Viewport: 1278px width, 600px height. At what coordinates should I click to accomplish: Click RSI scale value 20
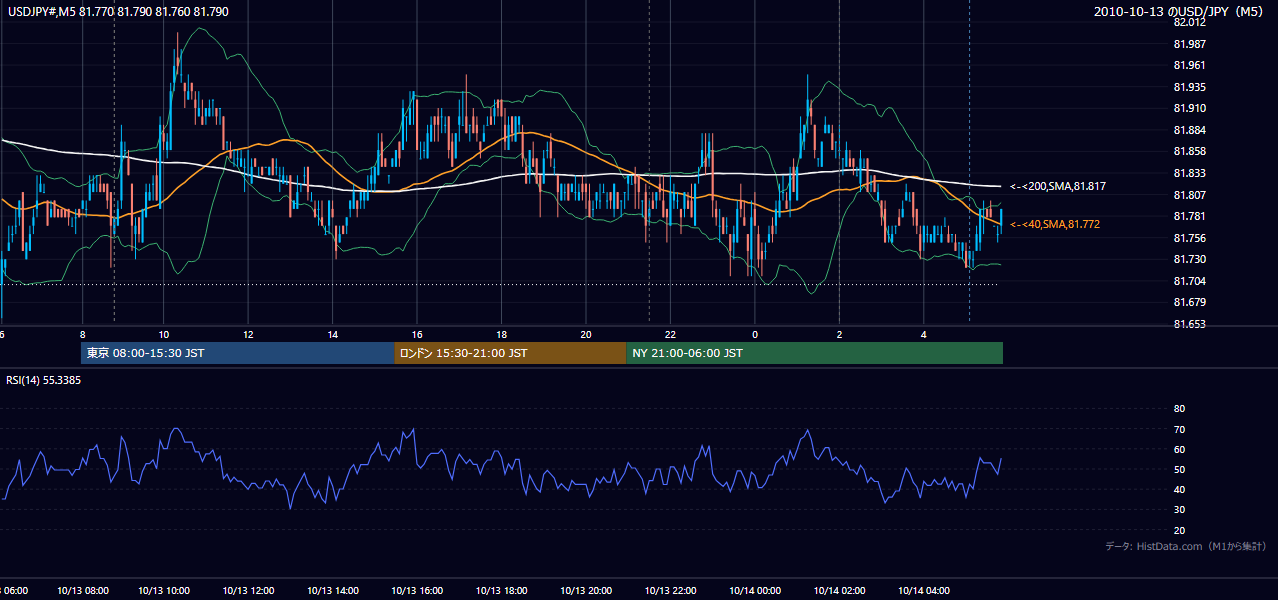point(1179,530)
